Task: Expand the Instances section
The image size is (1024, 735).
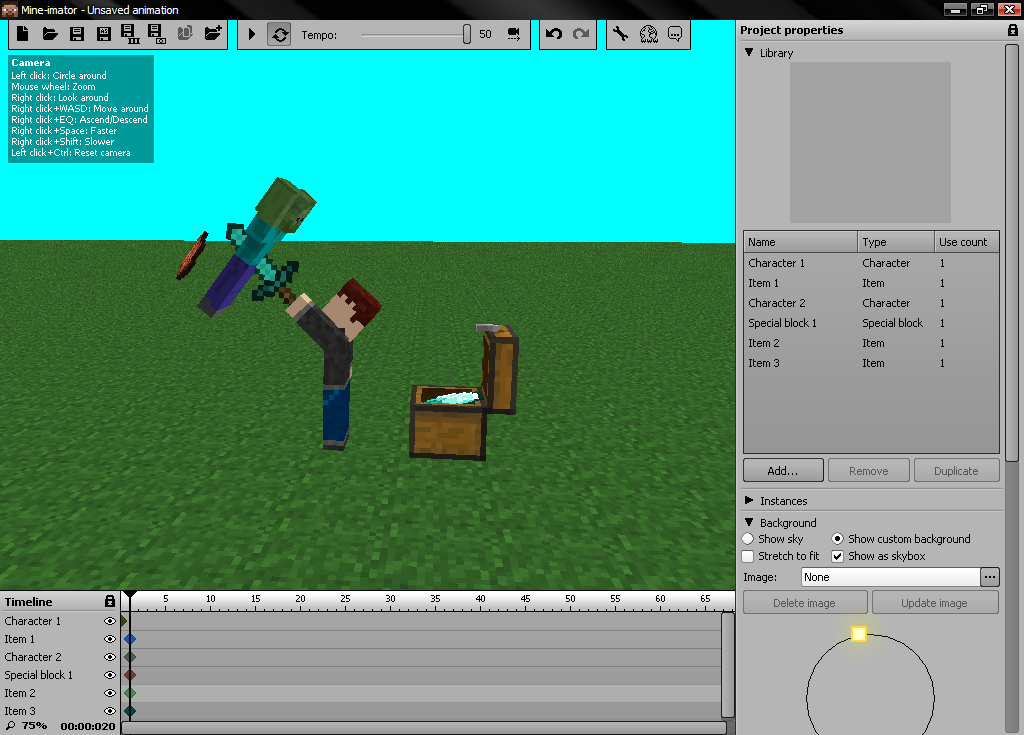Action: [749, 501]
